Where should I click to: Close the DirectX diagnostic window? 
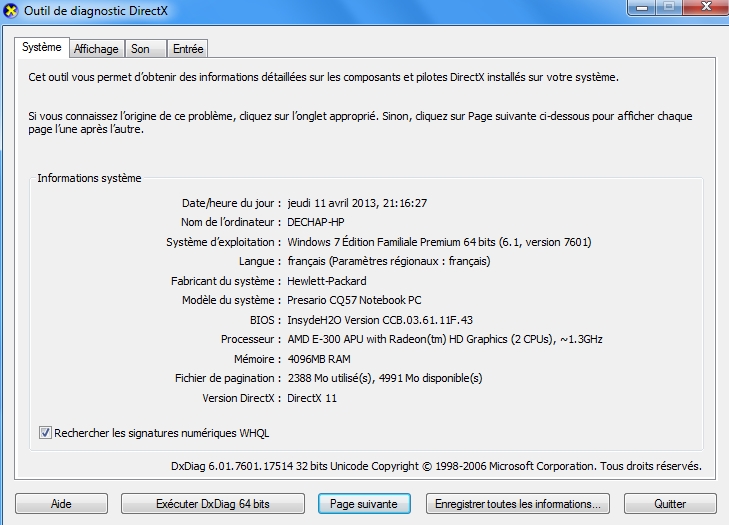click(706, 7)
